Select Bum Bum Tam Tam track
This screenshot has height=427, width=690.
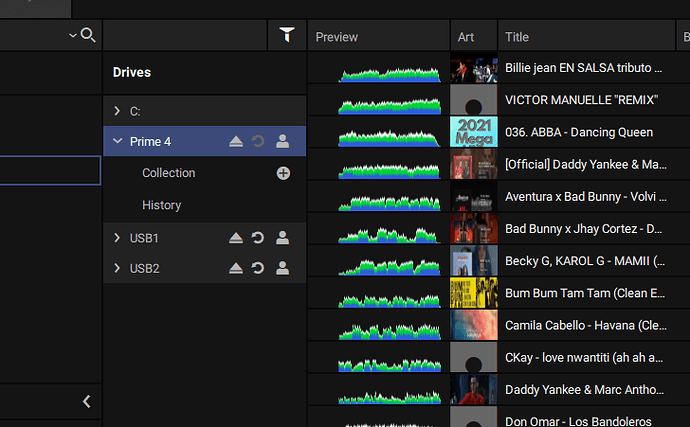click(x=585, y=293)
